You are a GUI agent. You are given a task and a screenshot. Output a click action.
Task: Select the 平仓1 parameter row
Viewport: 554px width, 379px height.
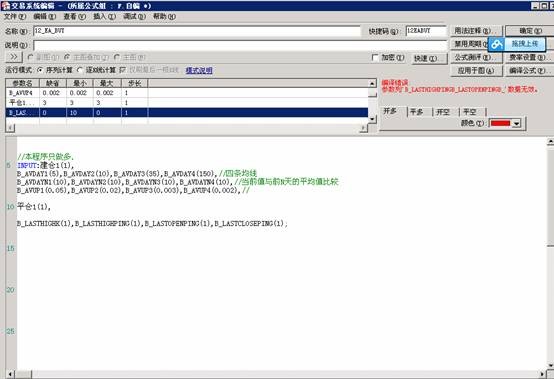[187, 103]
